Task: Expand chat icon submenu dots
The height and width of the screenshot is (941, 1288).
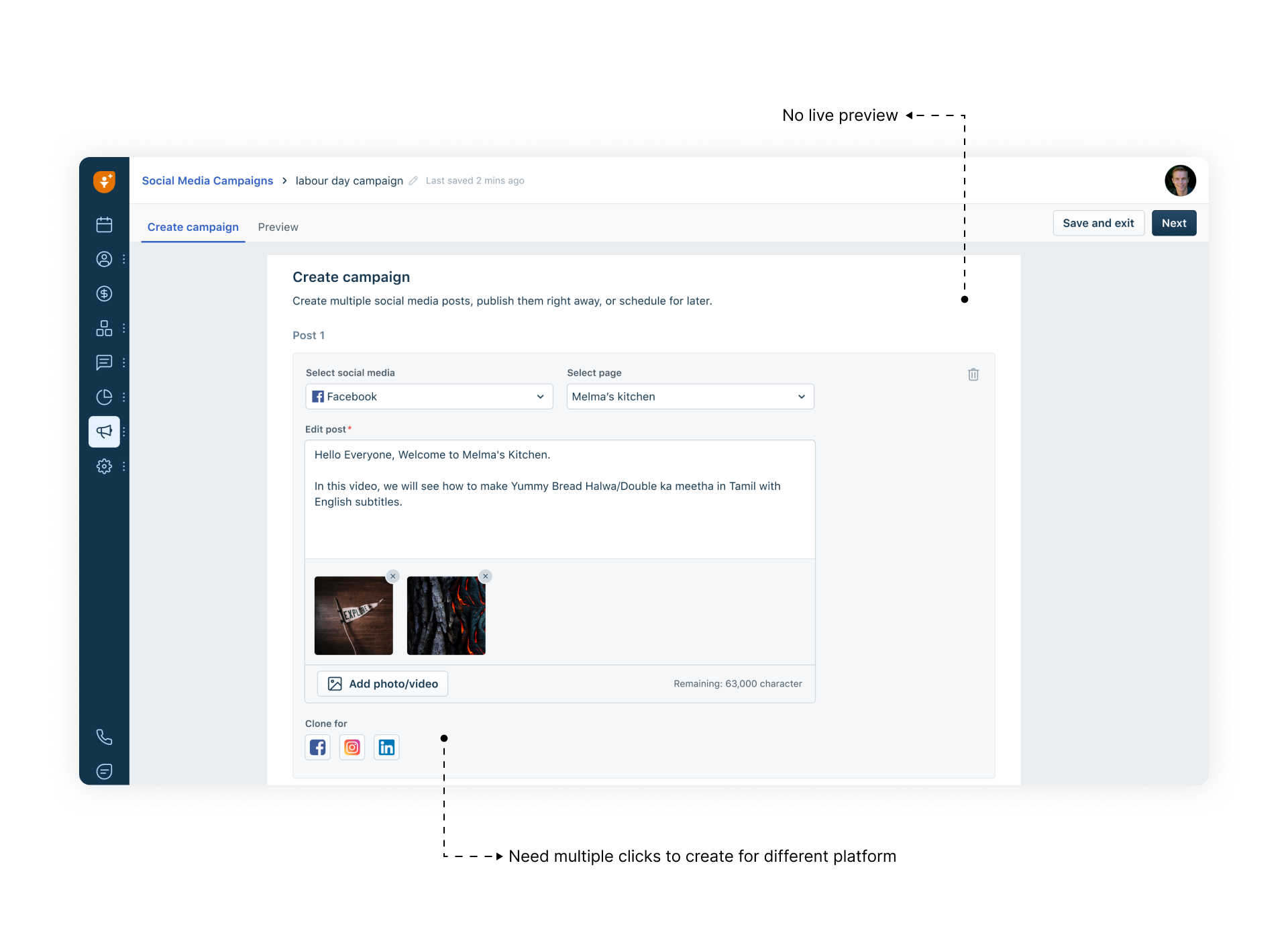Action: [x=124, y=362]
